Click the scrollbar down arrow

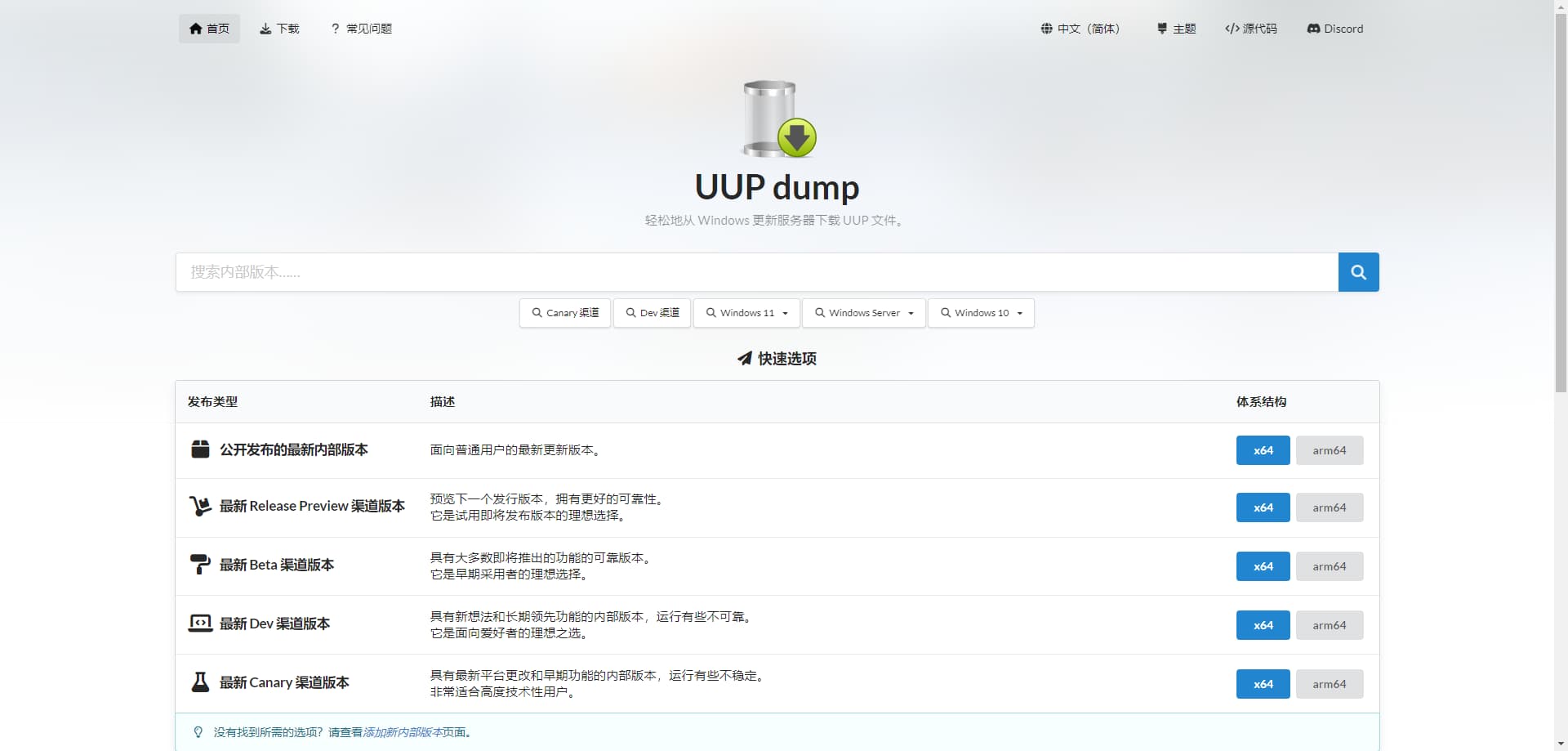click(1561, 744)
